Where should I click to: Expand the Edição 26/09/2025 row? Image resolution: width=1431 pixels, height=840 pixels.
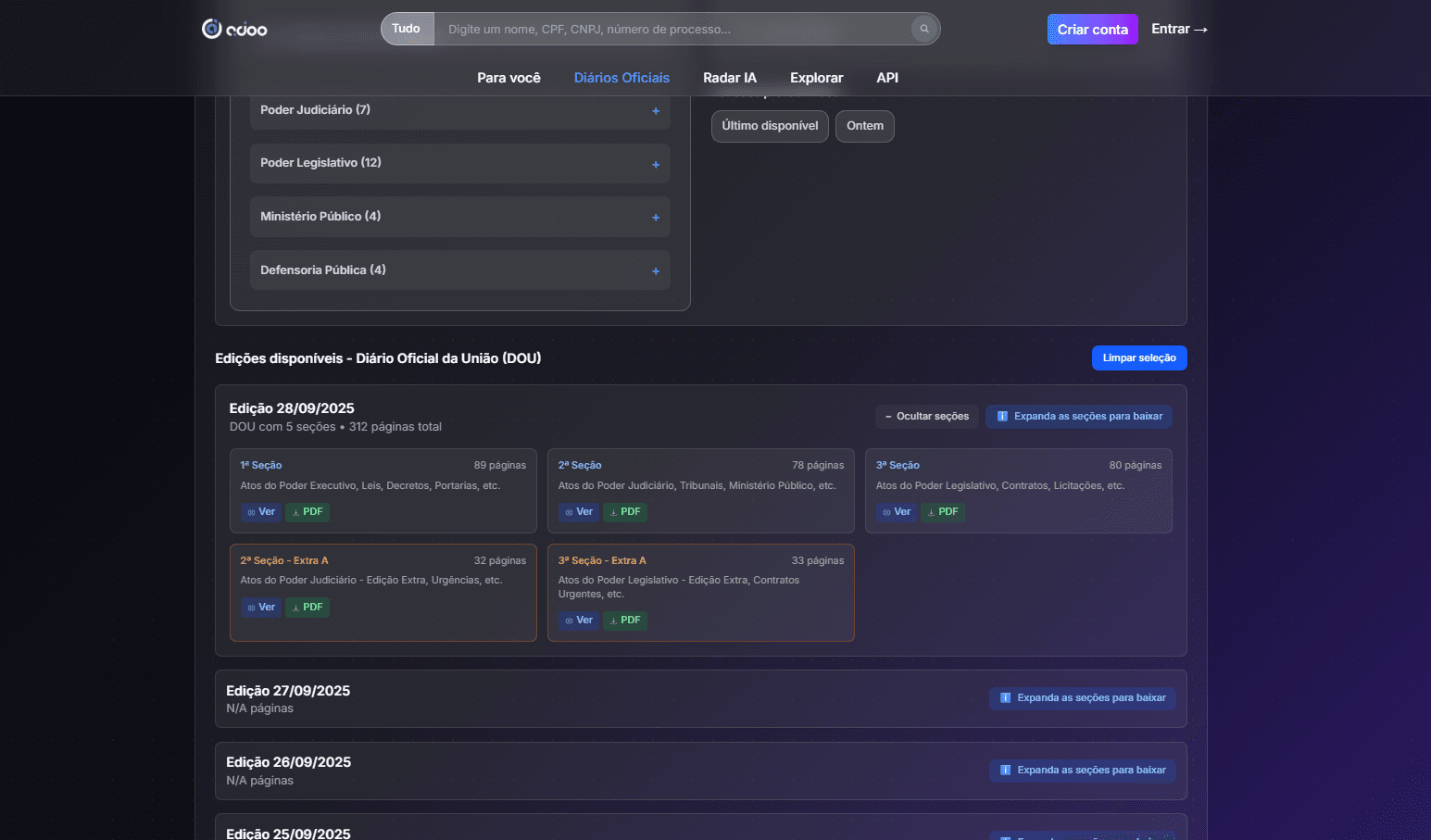[700, 771]
